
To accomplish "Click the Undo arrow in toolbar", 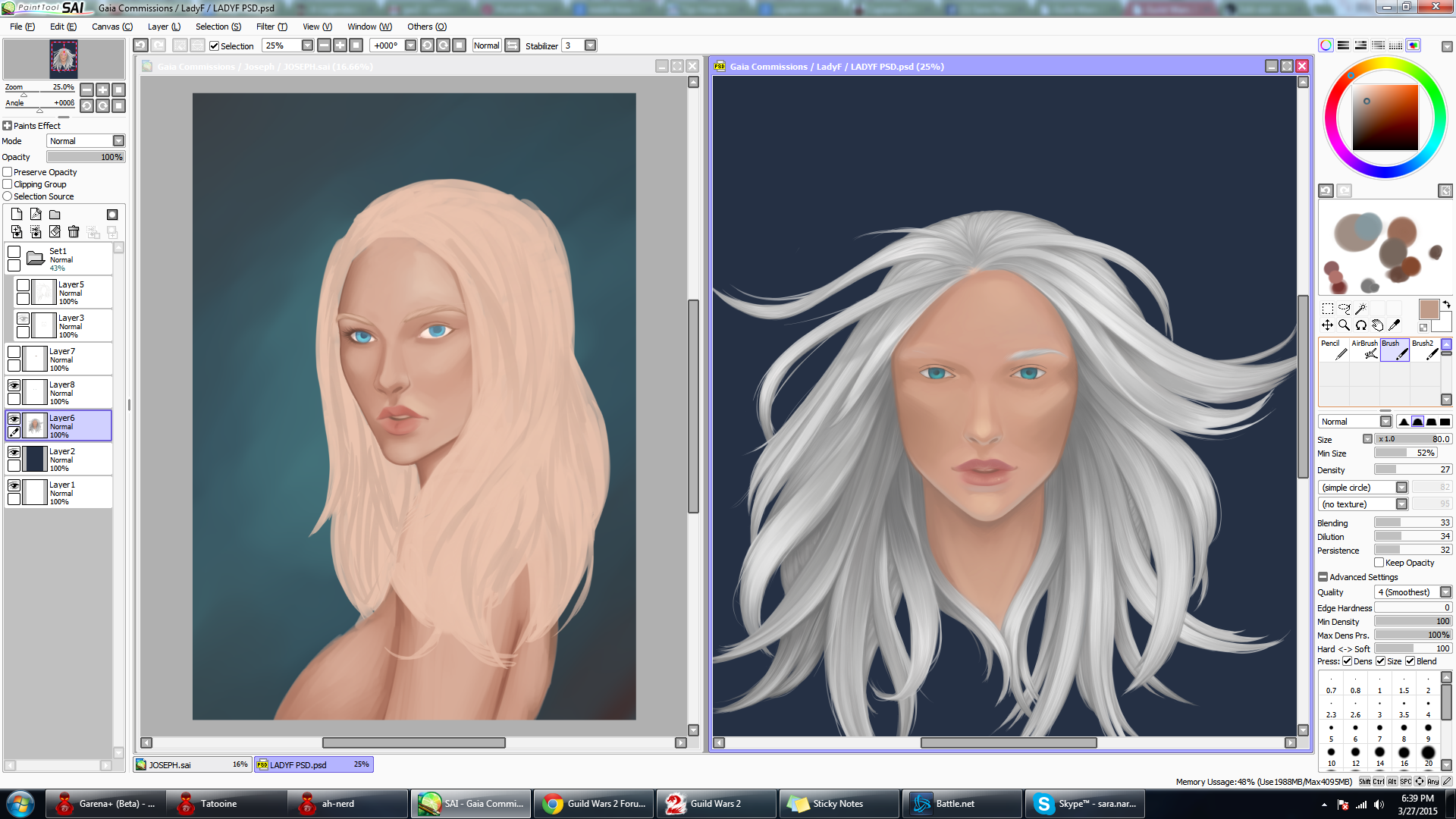I will [x=140, y=45].
